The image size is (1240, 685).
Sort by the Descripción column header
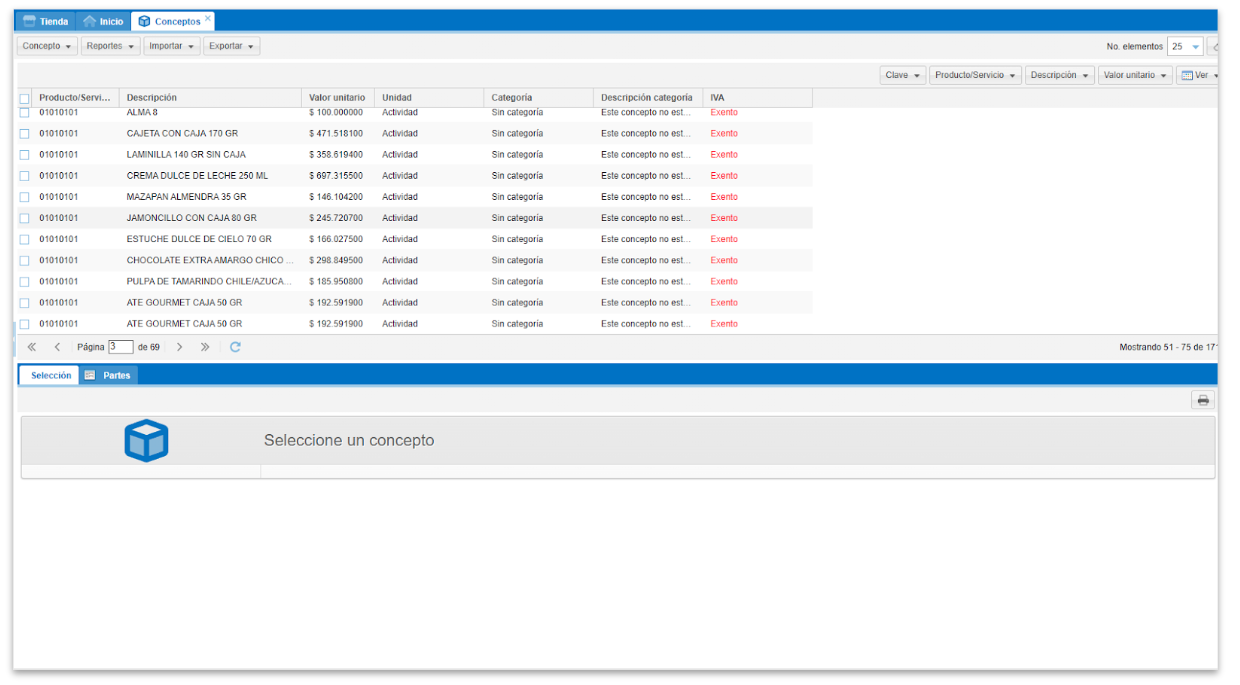(152, 98)
